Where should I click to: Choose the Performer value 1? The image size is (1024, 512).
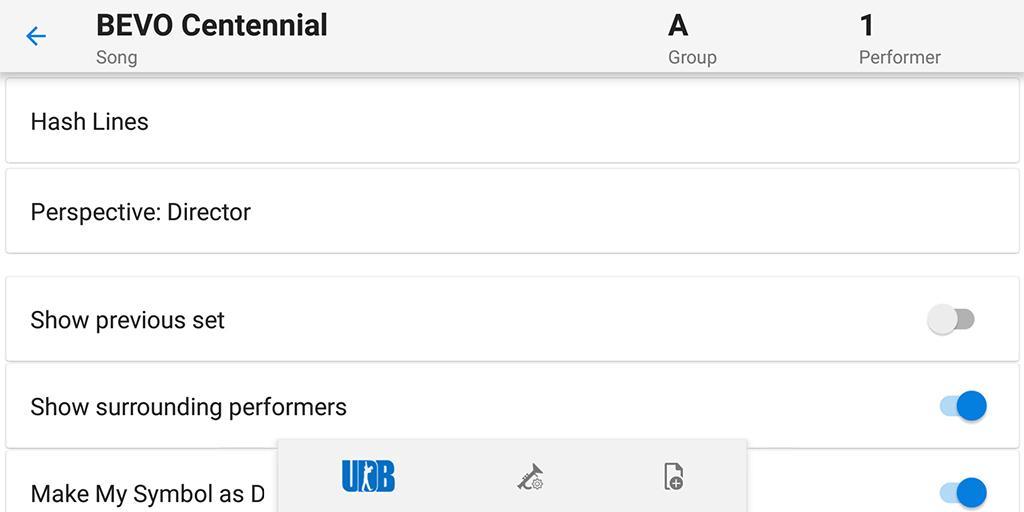[x=867, y=25]
